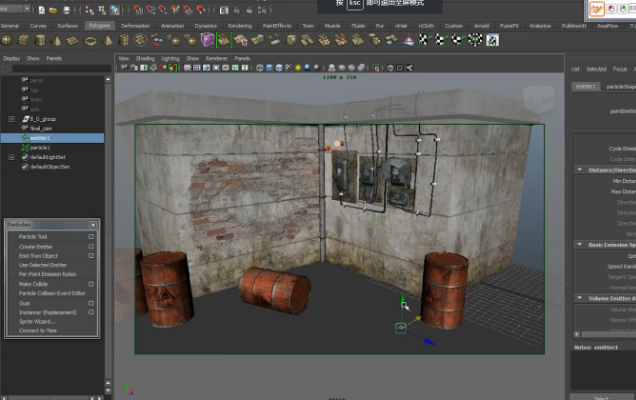Click the highlighted green shelf icon
This screenshot has width=636, height=400.
(224, 40)
